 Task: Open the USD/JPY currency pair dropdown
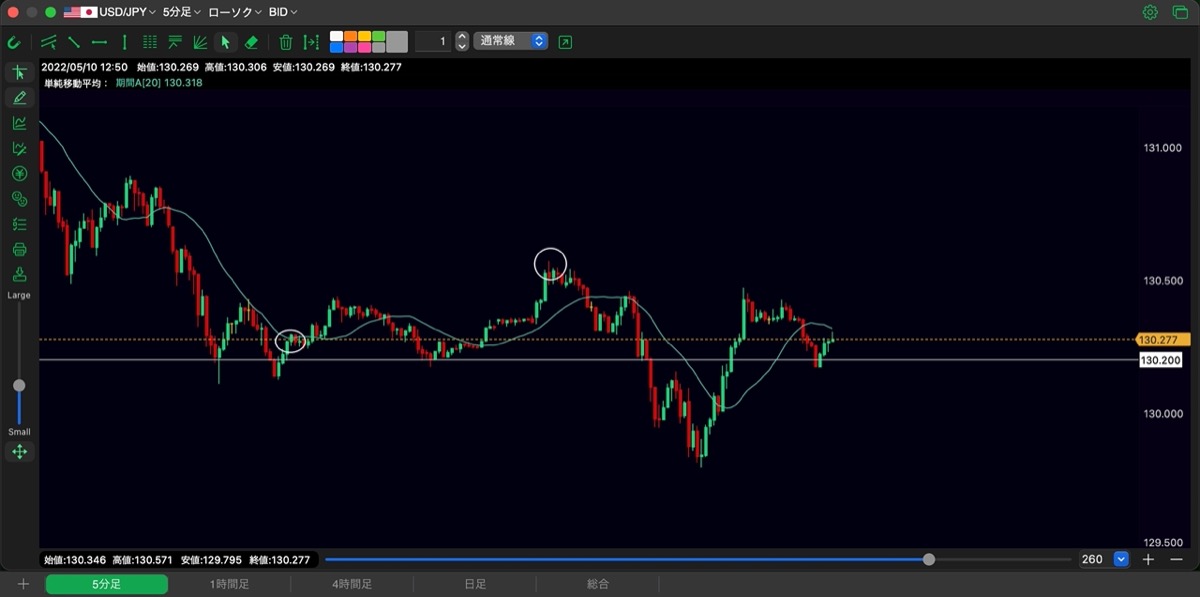110,12
